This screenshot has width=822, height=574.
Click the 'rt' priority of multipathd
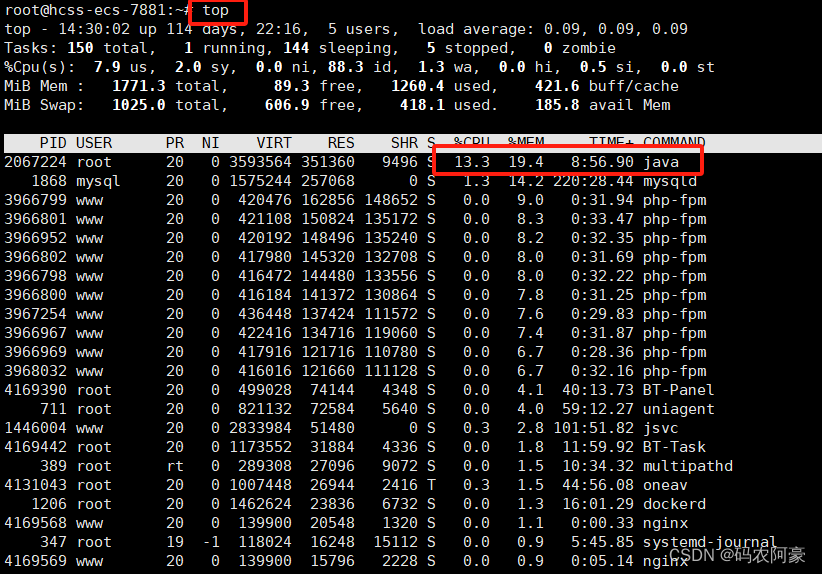tap(175, 466)
